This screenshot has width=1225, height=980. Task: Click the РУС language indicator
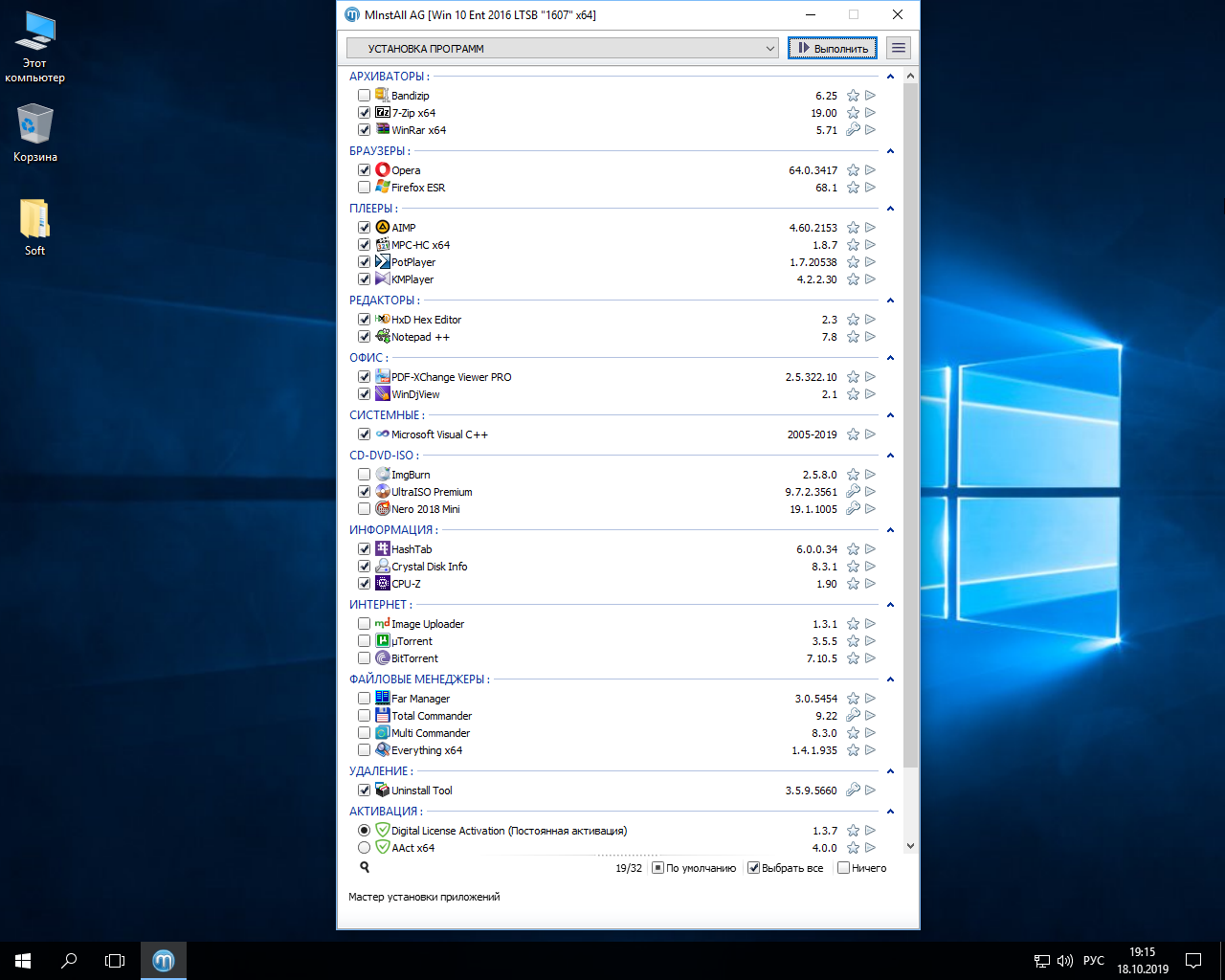click(1093, 961)
